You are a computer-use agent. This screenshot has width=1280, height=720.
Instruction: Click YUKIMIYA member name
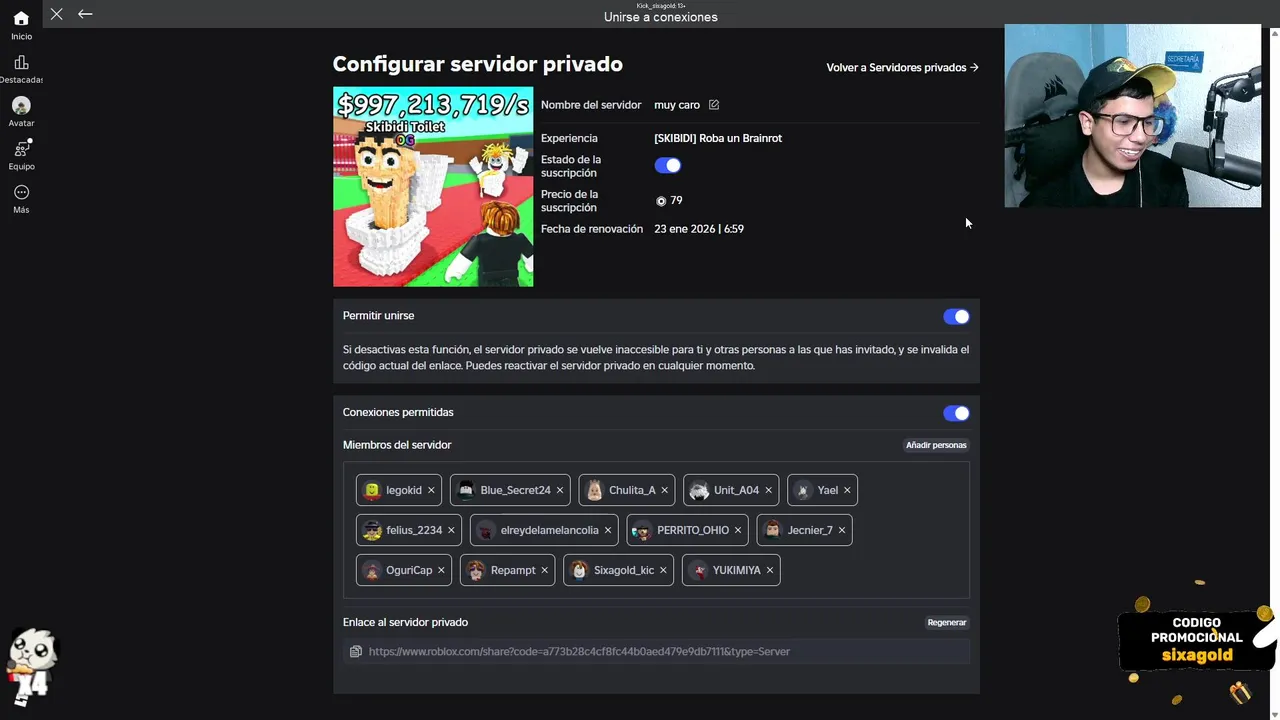click(737, 570)
